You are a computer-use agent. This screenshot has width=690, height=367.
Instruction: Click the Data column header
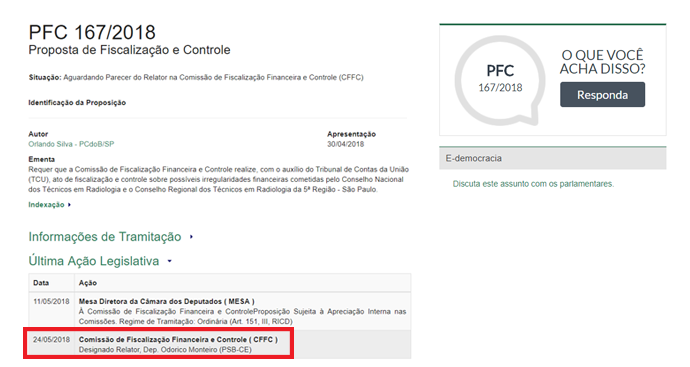pyautogui.click(x=41, y=283)
